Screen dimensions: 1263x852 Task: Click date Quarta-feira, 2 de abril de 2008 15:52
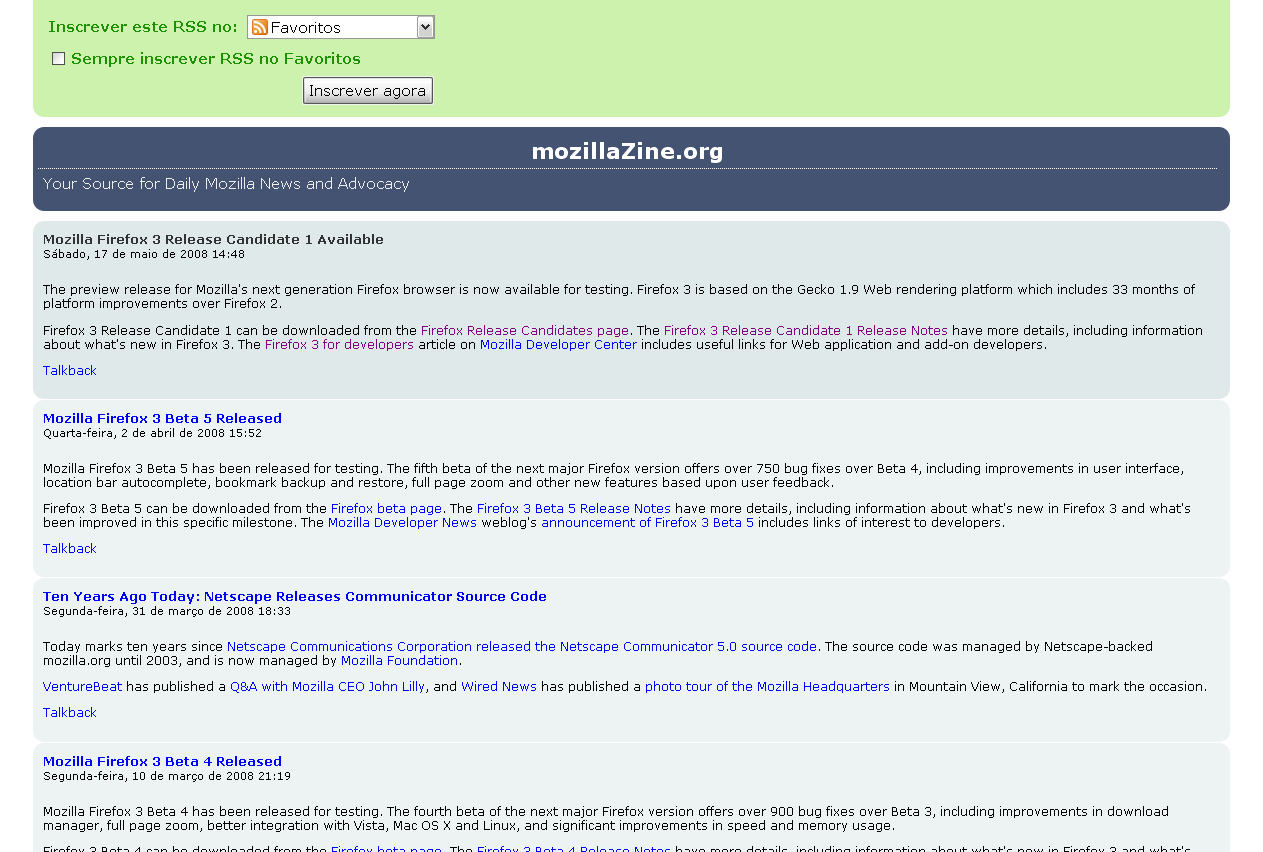(152, 433)
